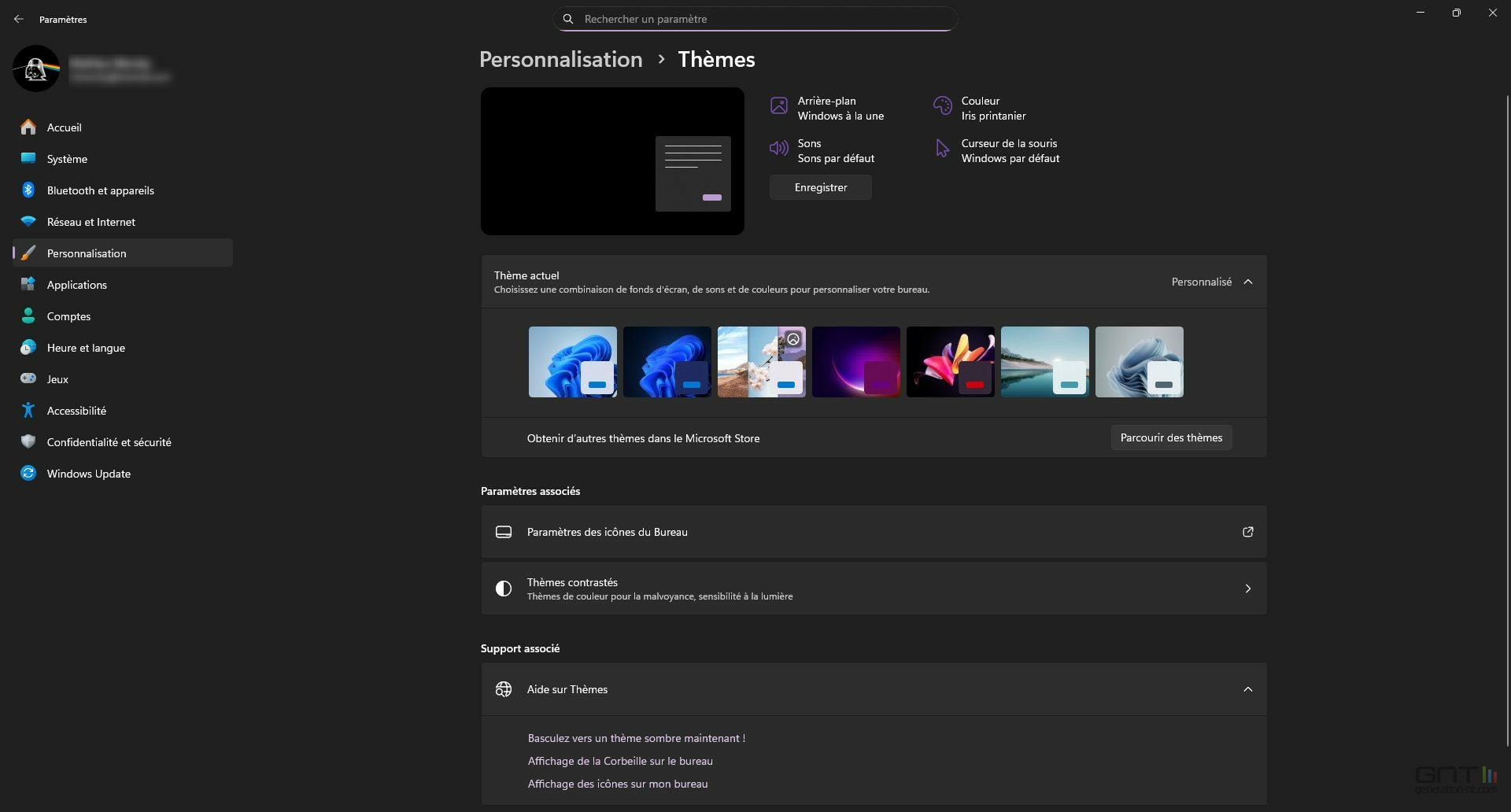Click the back arrow next to Paramètres
Viewport: 1511px width, 812px height.
point(19,19)
